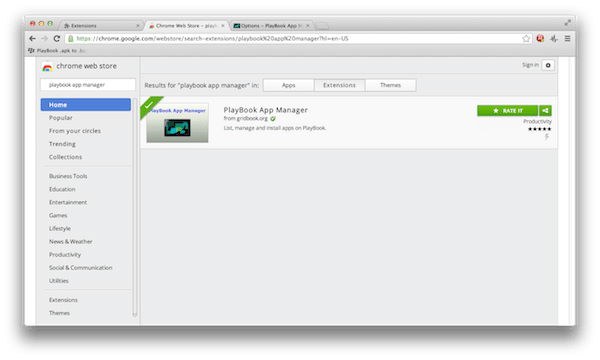The image size is (600, 360).
Task: Filter results by Extensions
Action: click(339, 85)
